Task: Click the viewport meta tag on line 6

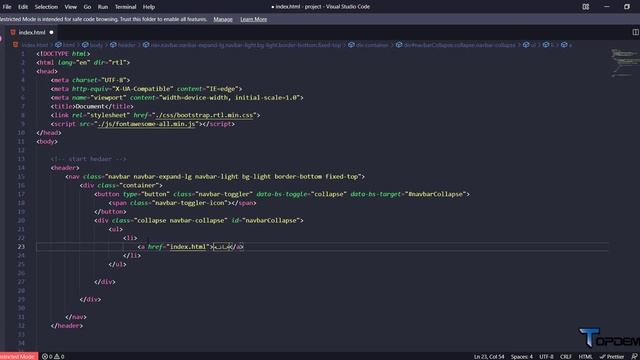Action: (x=177, y=98)
